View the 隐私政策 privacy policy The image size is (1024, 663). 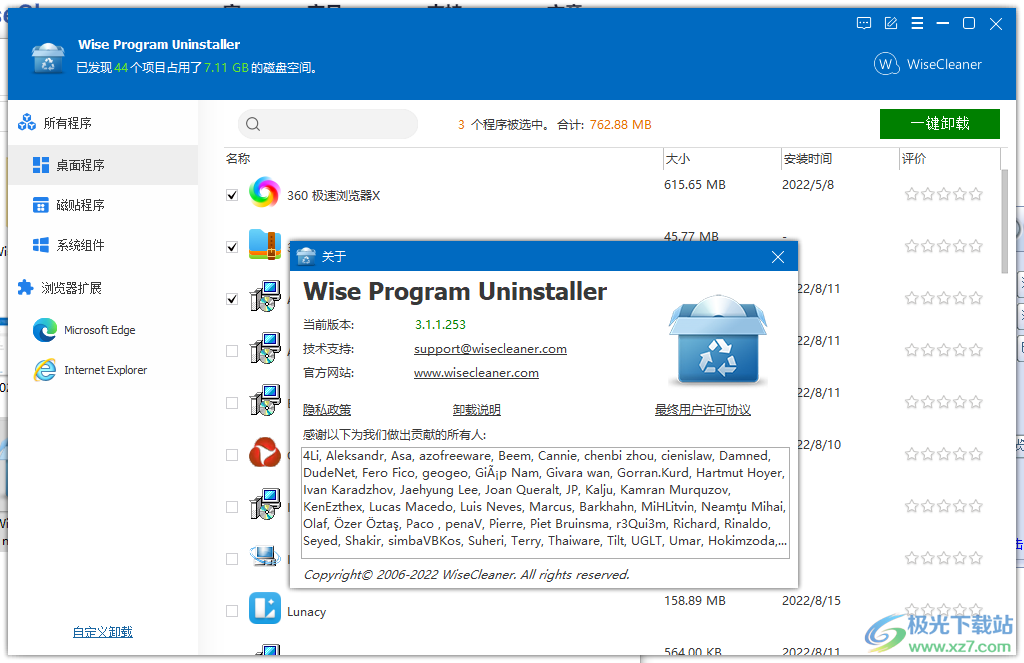(326, 409)
